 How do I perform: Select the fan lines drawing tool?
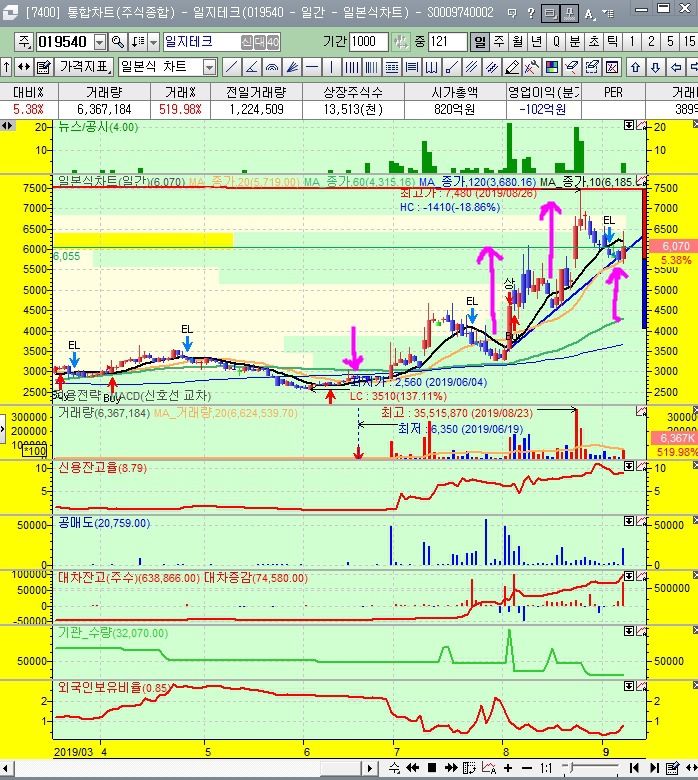point(293,67)
